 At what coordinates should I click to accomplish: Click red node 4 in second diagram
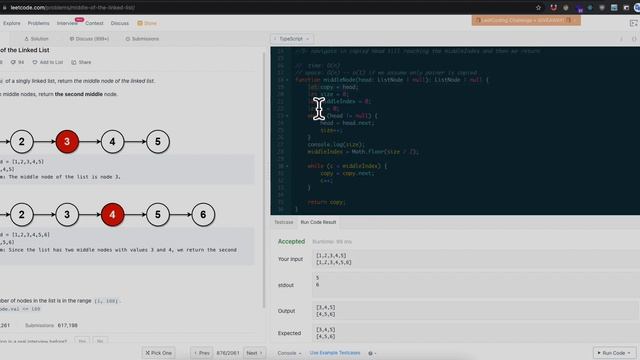(112, 215)
